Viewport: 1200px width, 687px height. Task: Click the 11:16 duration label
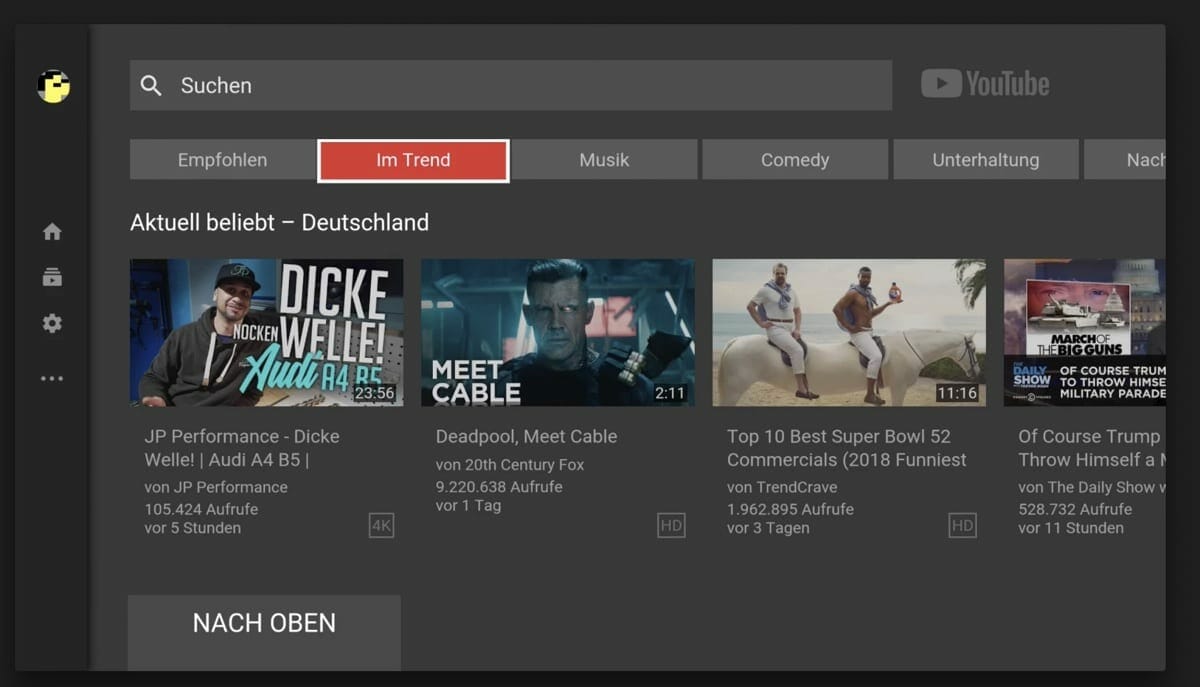click(956, 393)
